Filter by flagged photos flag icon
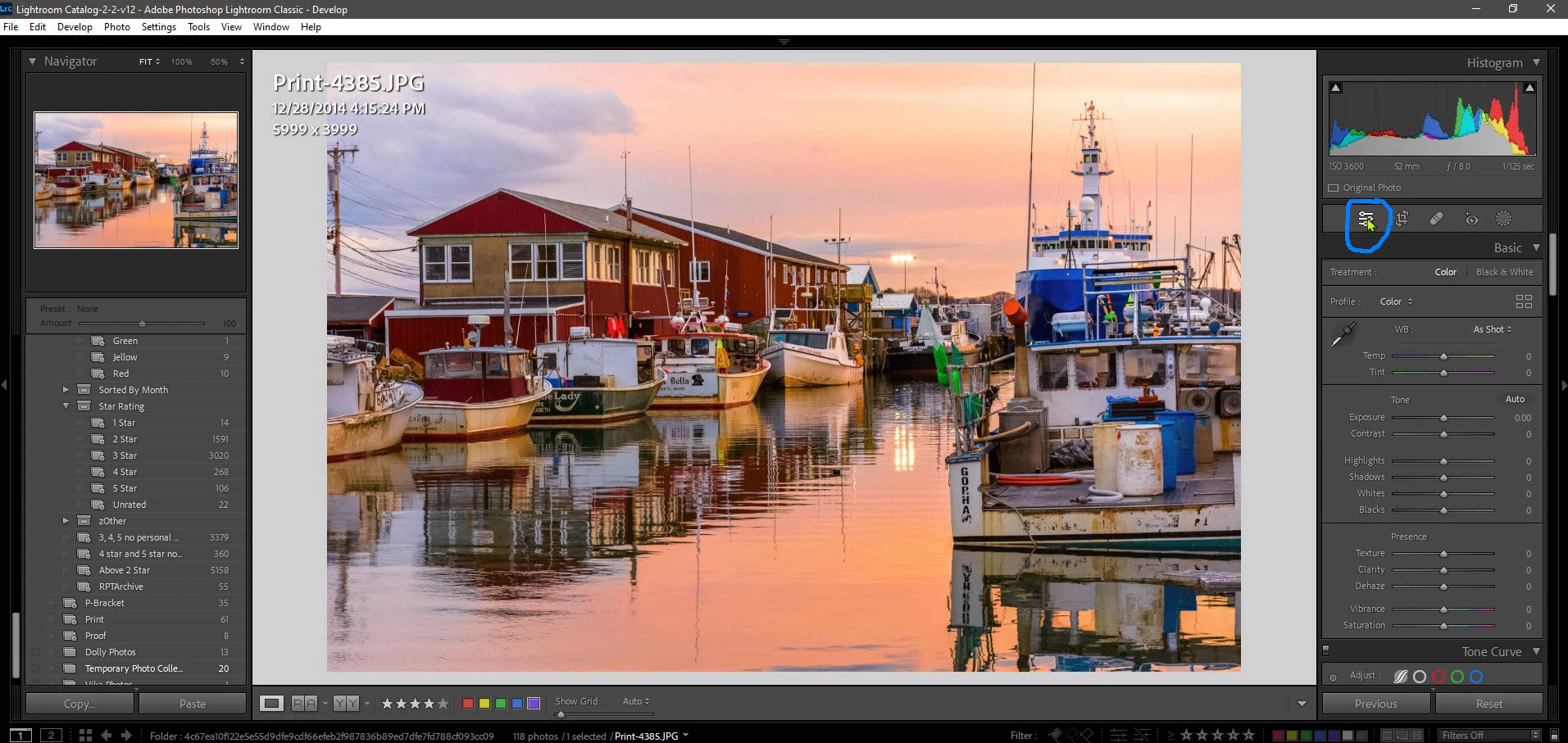The height and width of the screenshot is (743, 1568). pyautogui.click(x=1056, y=735)
